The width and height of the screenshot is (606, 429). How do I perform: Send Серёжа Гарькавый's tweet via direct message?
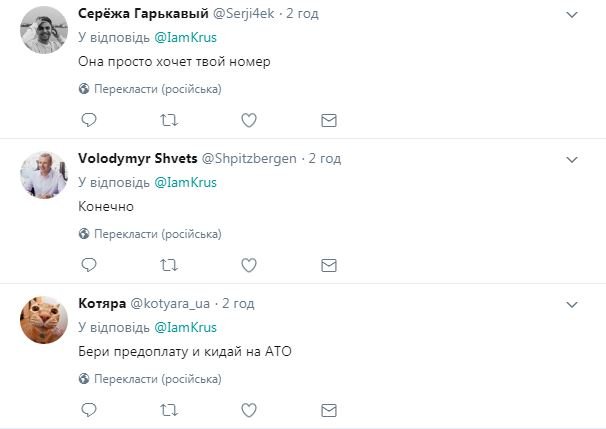click(x=328, y=120)
